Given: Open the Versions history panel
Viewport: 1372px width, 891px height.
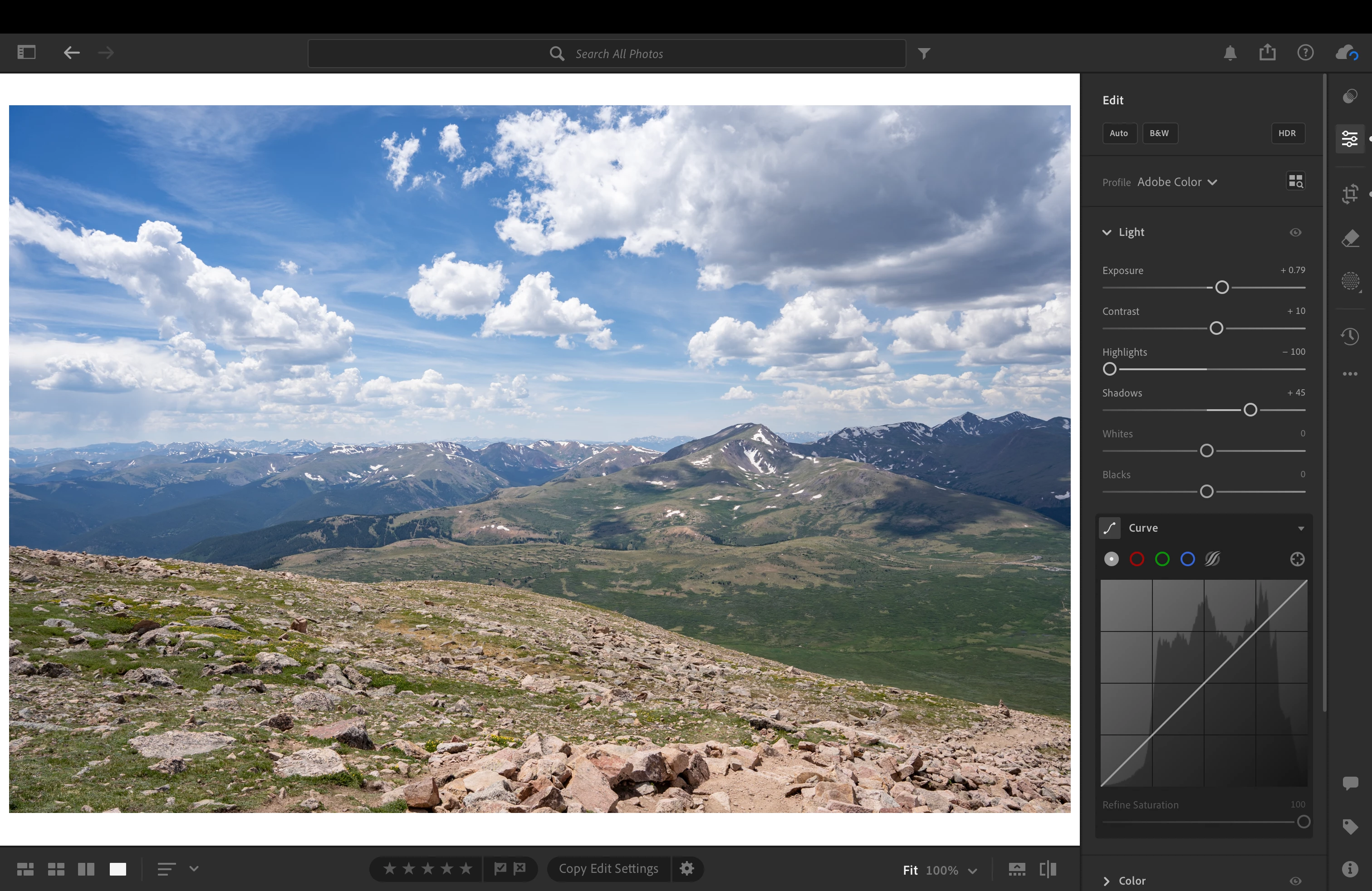Looking at the screenshot, I should click(x=1349, y=336).
